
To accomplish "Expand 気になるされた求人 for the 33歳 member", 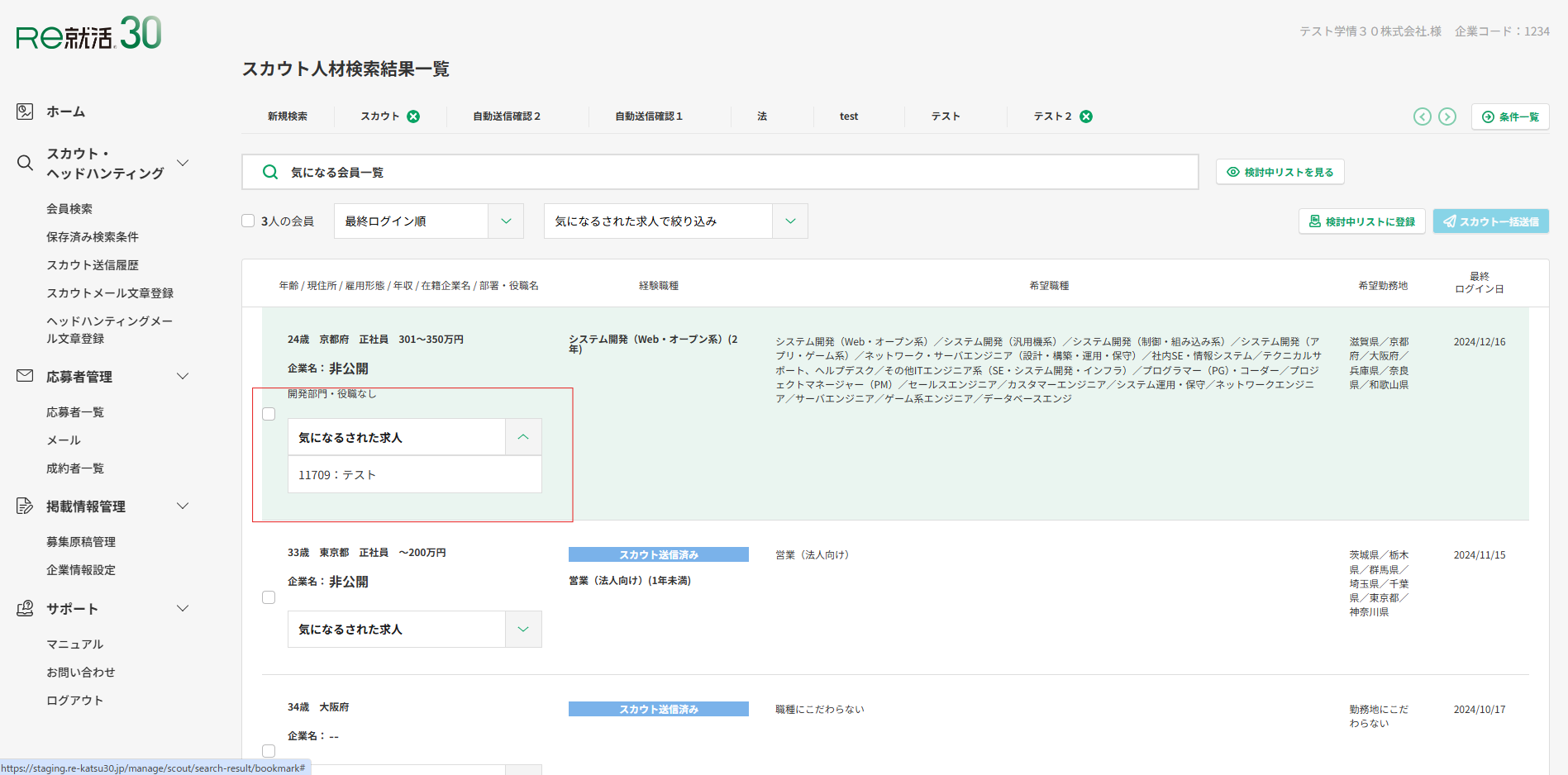I will coord(523,630).
